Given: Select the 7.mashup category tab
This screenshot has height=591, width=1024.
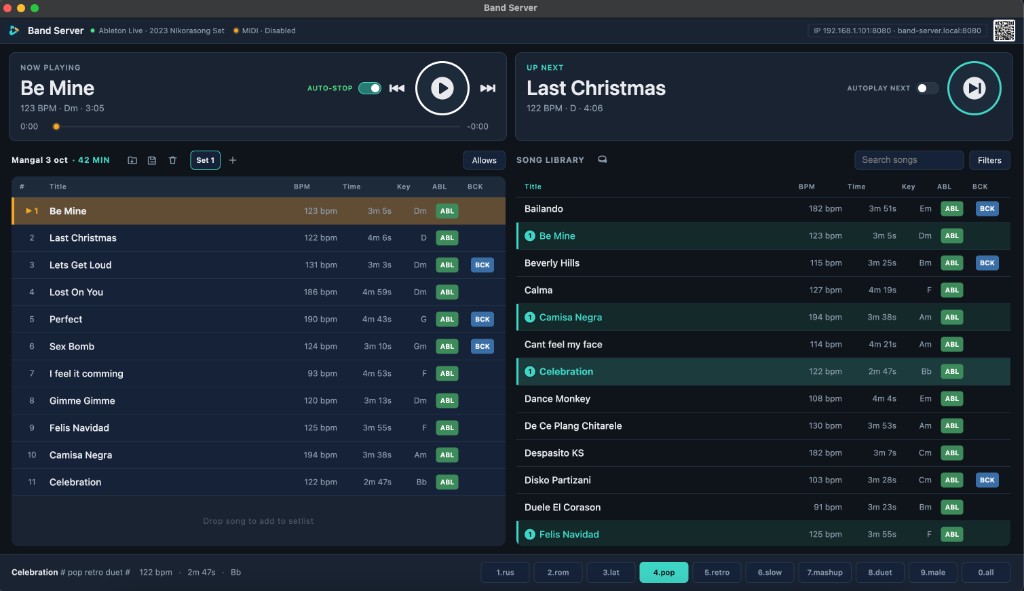Looking at the screenshot, I should coord(824,572).
